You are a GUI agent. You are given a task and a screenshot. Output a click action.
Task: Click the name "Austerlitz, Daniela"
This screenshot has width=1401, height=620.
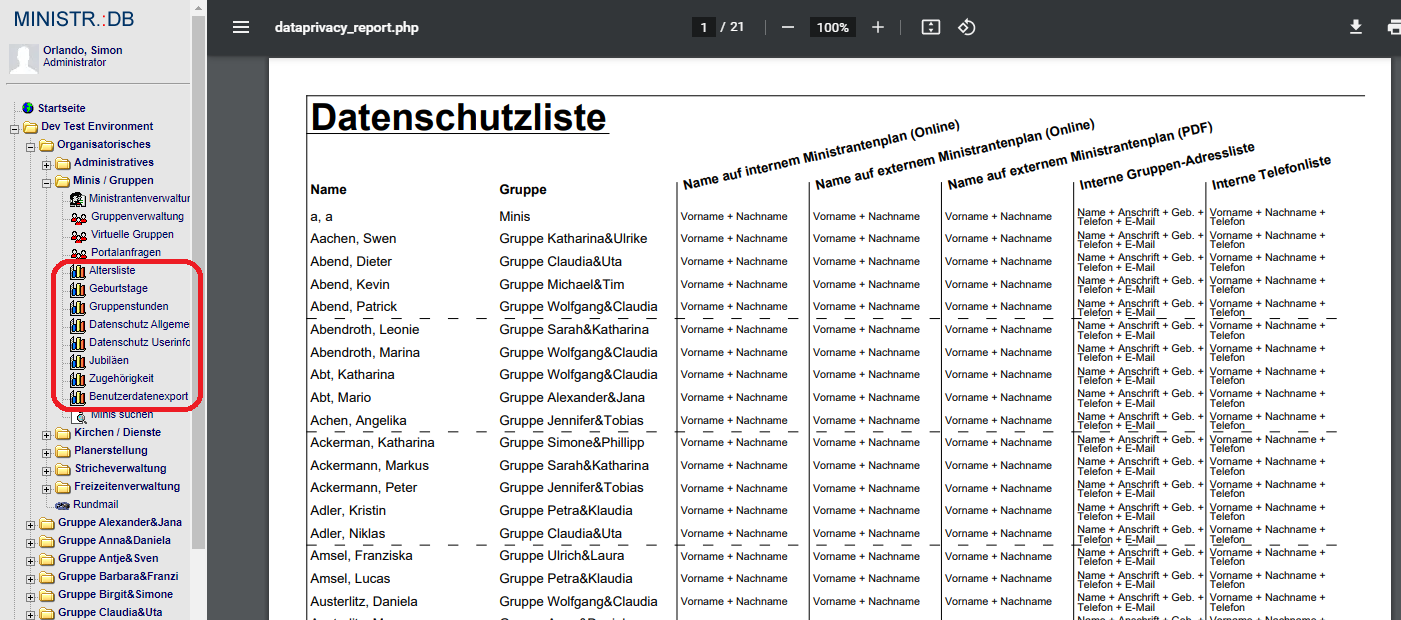pos(364,602)
